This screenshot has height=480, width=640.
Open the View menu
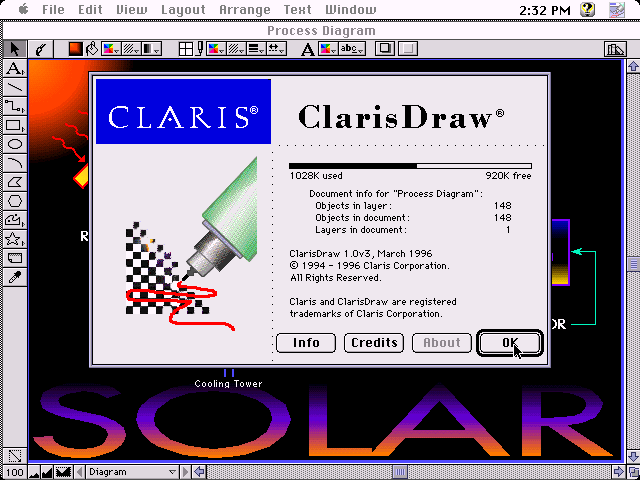(132, 9)
